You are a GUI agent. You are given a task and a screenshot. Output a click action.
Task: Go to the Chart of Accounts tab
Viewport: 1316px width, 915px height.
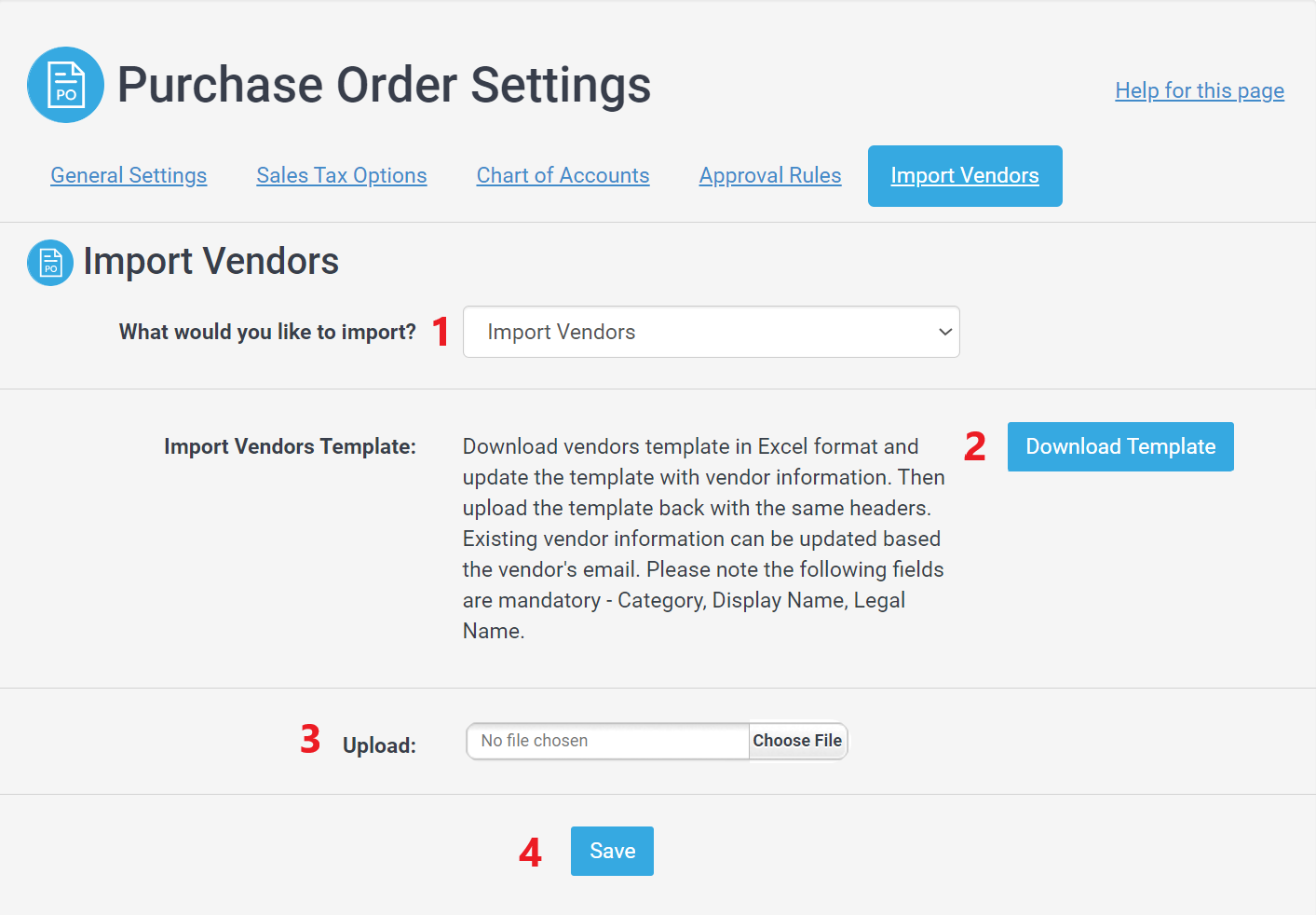tap(563, 175)
